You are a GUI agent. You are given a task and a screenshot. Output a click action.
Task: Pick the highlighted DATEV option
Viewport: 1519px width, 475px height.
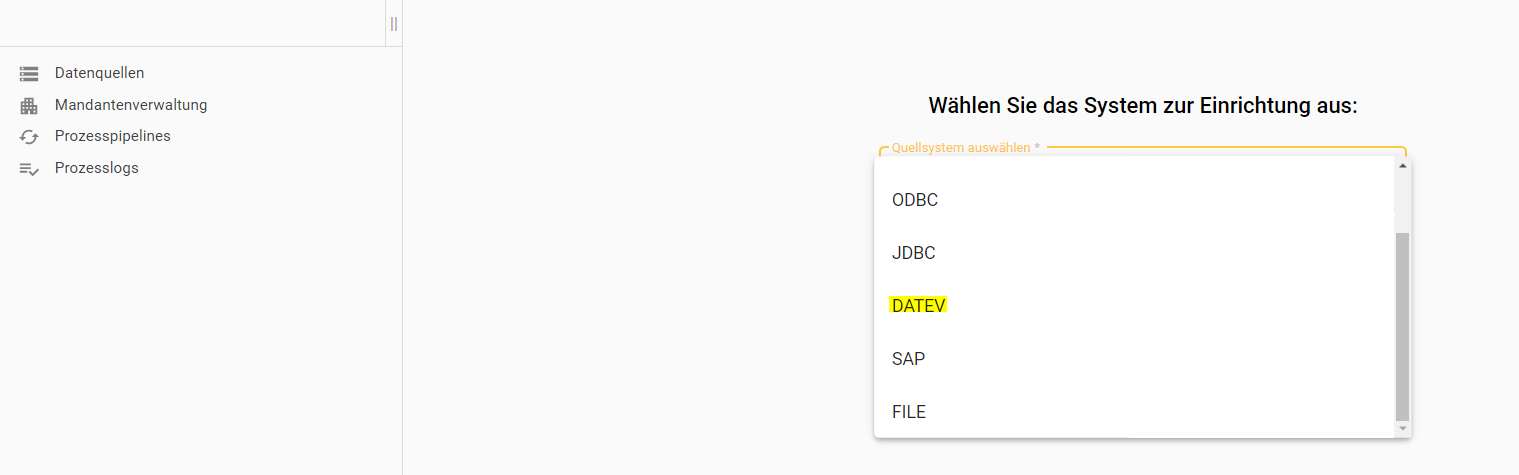918,305
